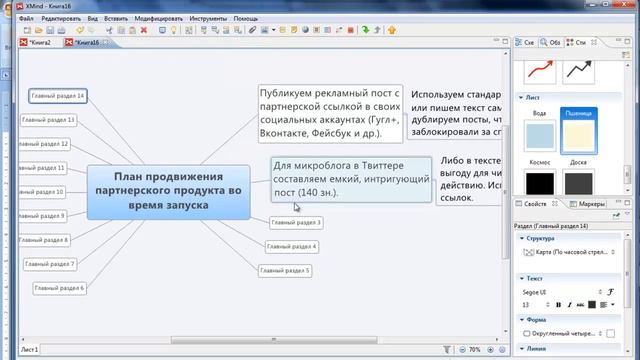Open the Модифицировать menu
Image resolution: width=640 pixels, height=360 pixels.
(158, 19)
